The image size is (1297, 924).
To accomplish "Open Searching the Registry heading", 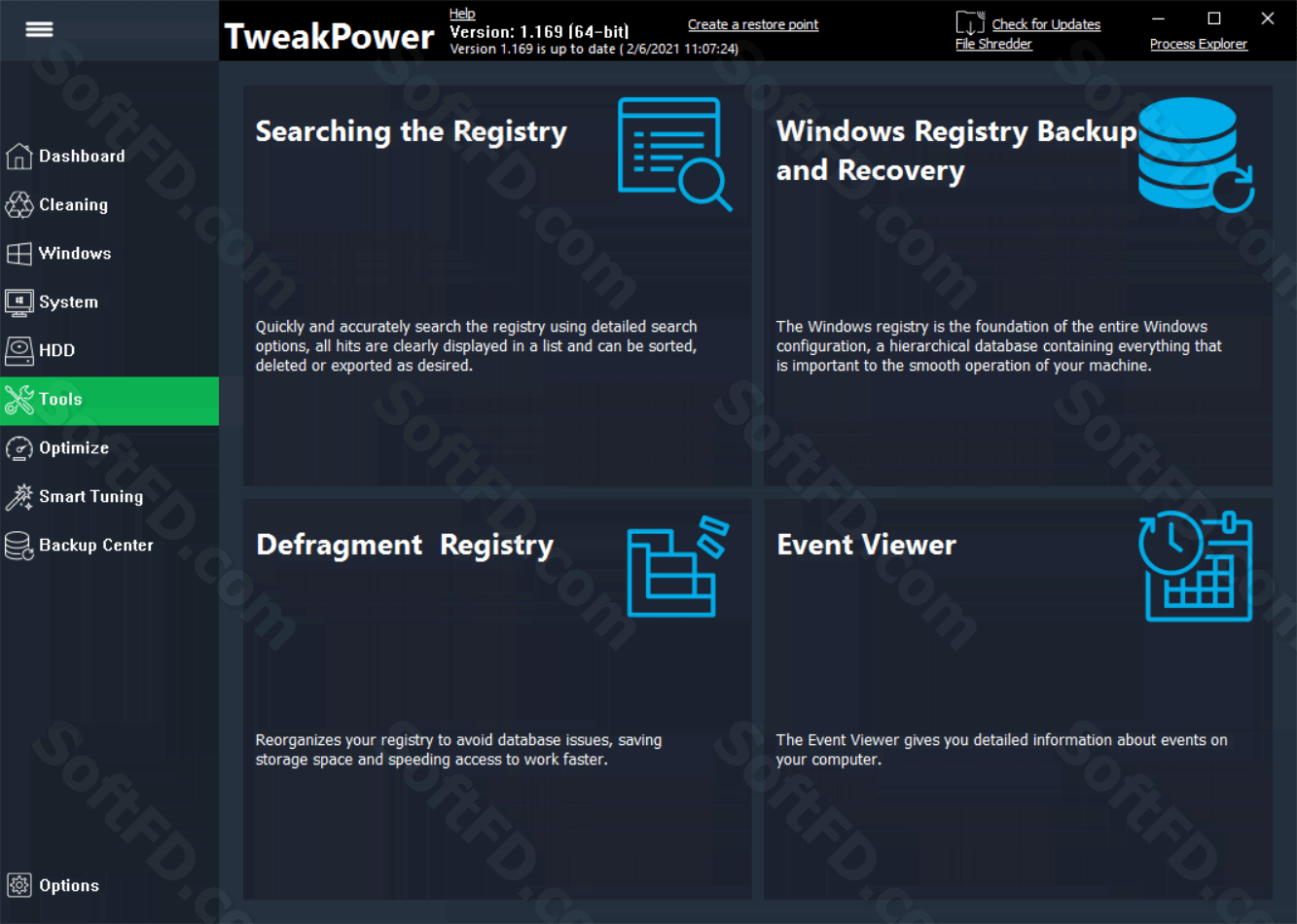I will click(x=411, y=131).
